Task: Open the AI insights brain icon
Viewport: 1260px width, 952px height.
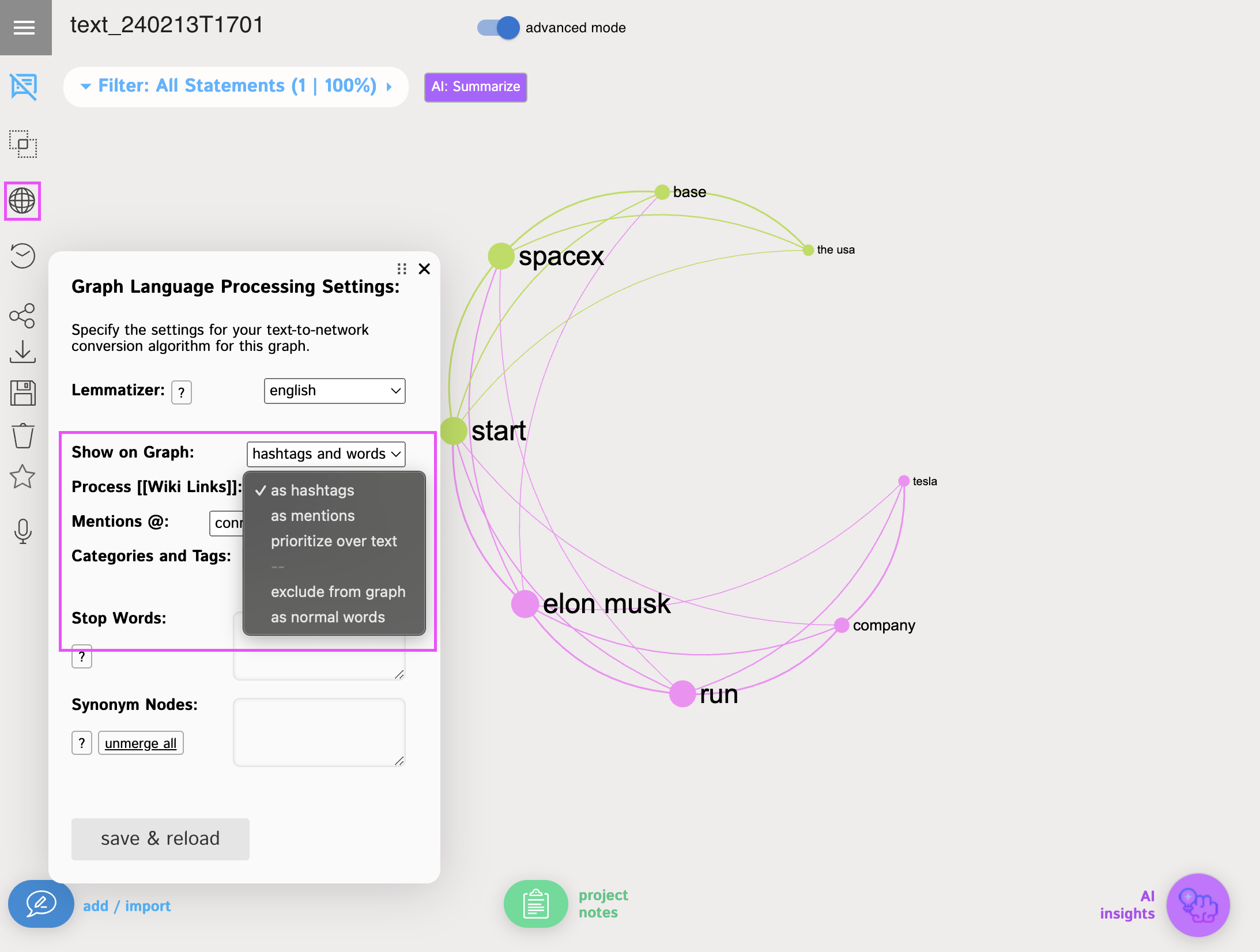Action: point(1198,905)
